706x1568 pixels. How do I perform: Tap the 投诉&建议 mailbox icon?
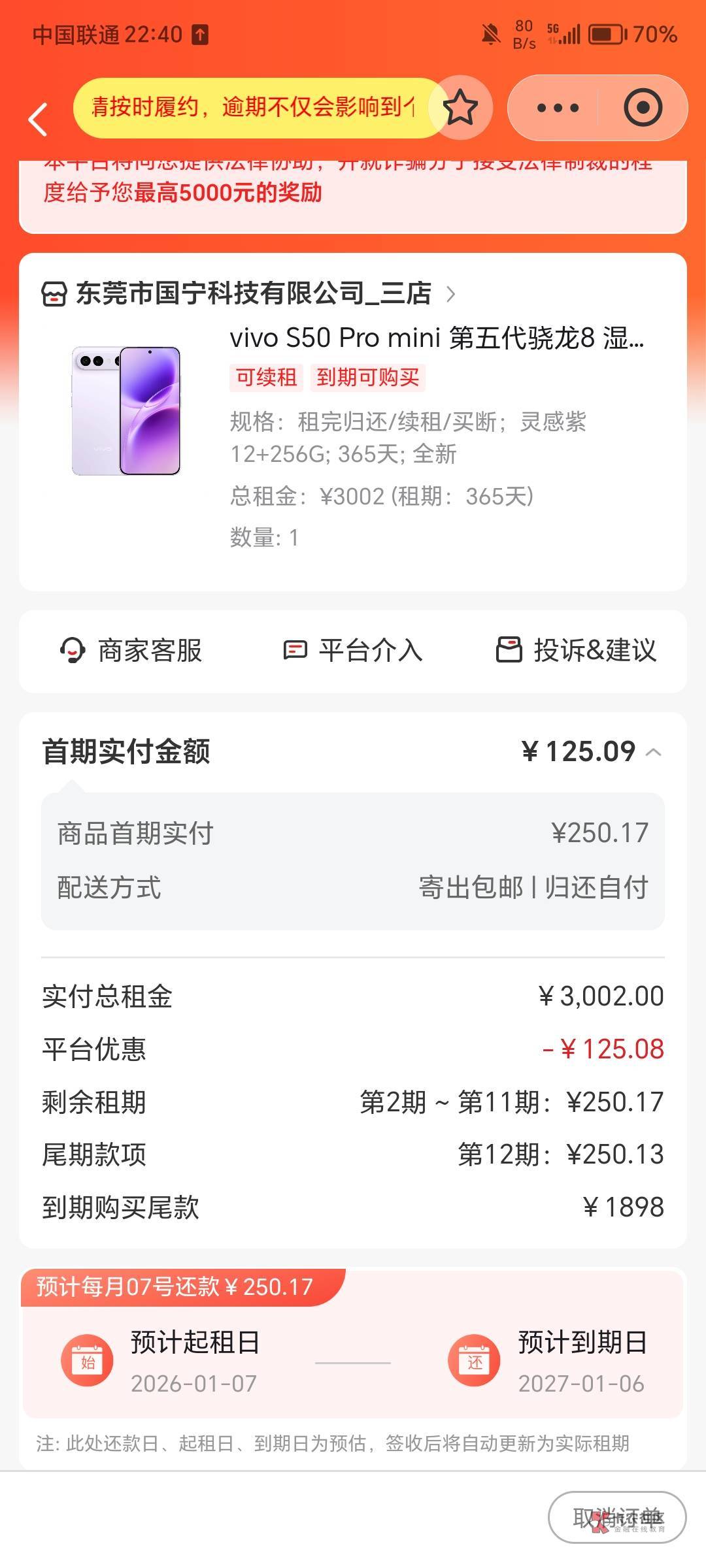[x=509, y=651]
